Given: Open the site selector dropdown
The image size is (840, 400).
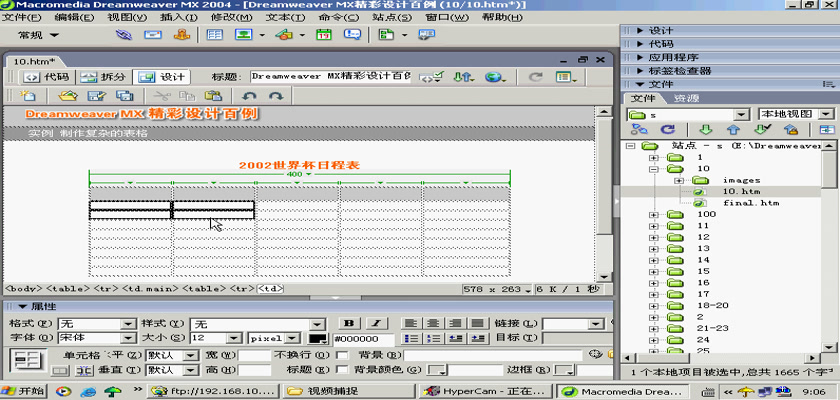Looking at the screenshot, I should click(x=741, y=115).
